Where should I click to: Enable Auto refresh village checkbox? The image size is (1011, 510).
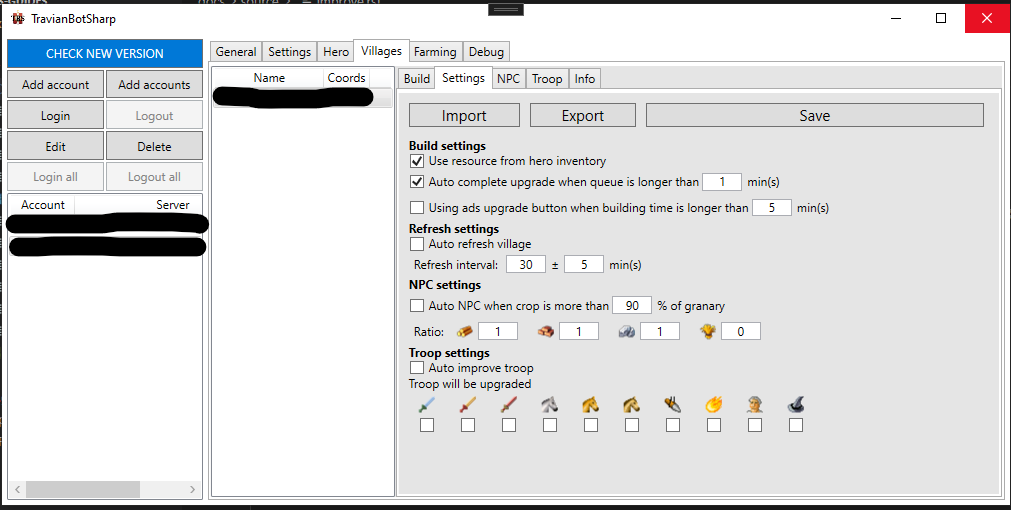click(417, 244)
